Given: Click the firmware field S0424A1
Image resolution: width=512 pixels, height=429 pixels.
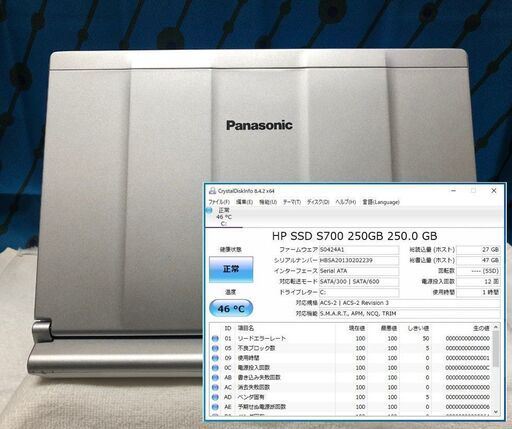Looking at the screenshot, I should point(359,250).
